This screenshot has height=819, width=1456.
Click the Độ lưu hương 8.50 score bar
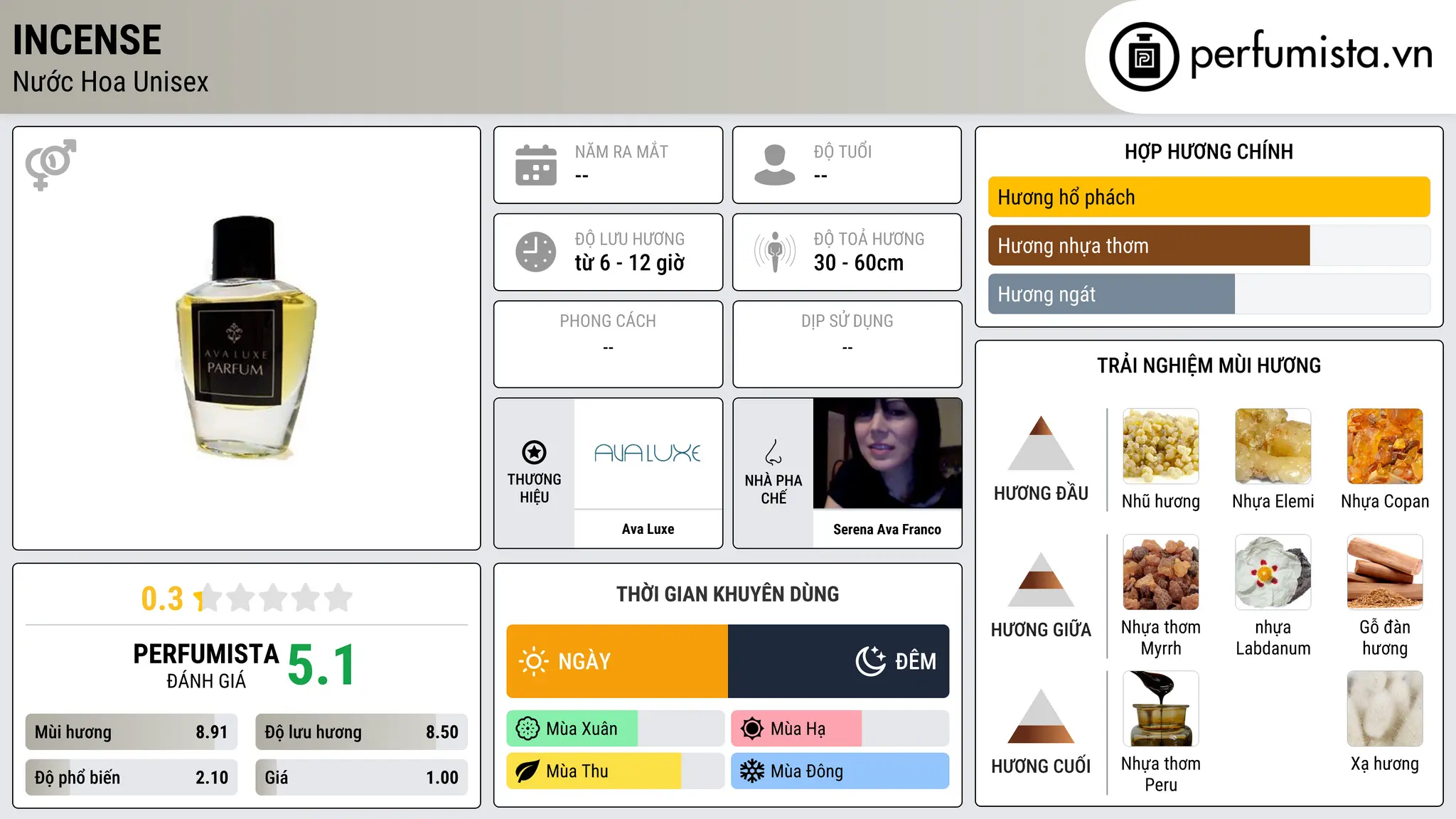point(362,732)
